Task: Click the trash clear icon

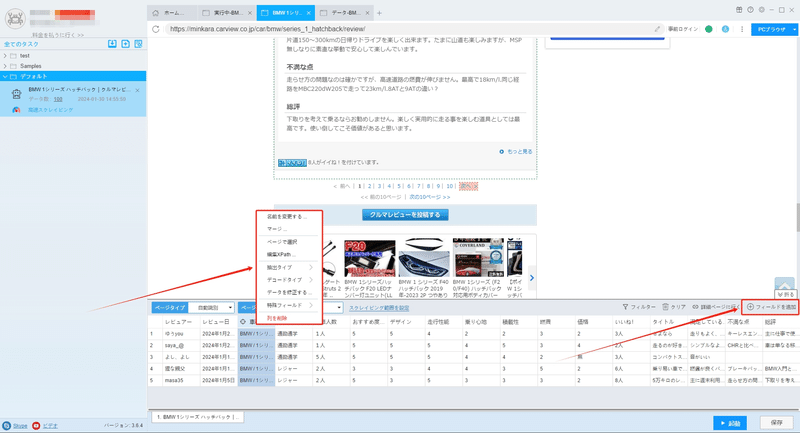Action: click(x=665, y=307)
